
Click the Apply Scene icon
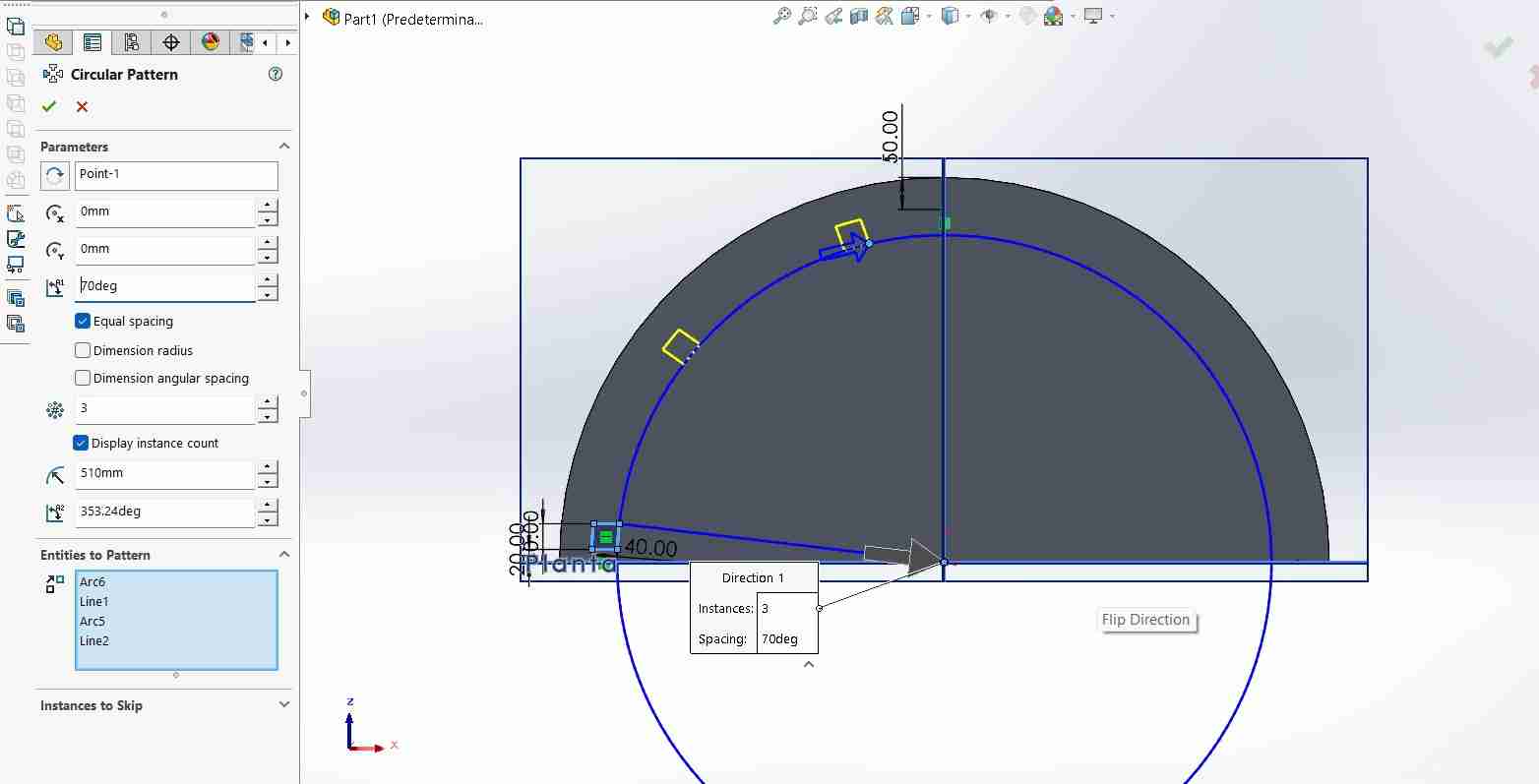pyautogui.click(x=1054, y=16)
